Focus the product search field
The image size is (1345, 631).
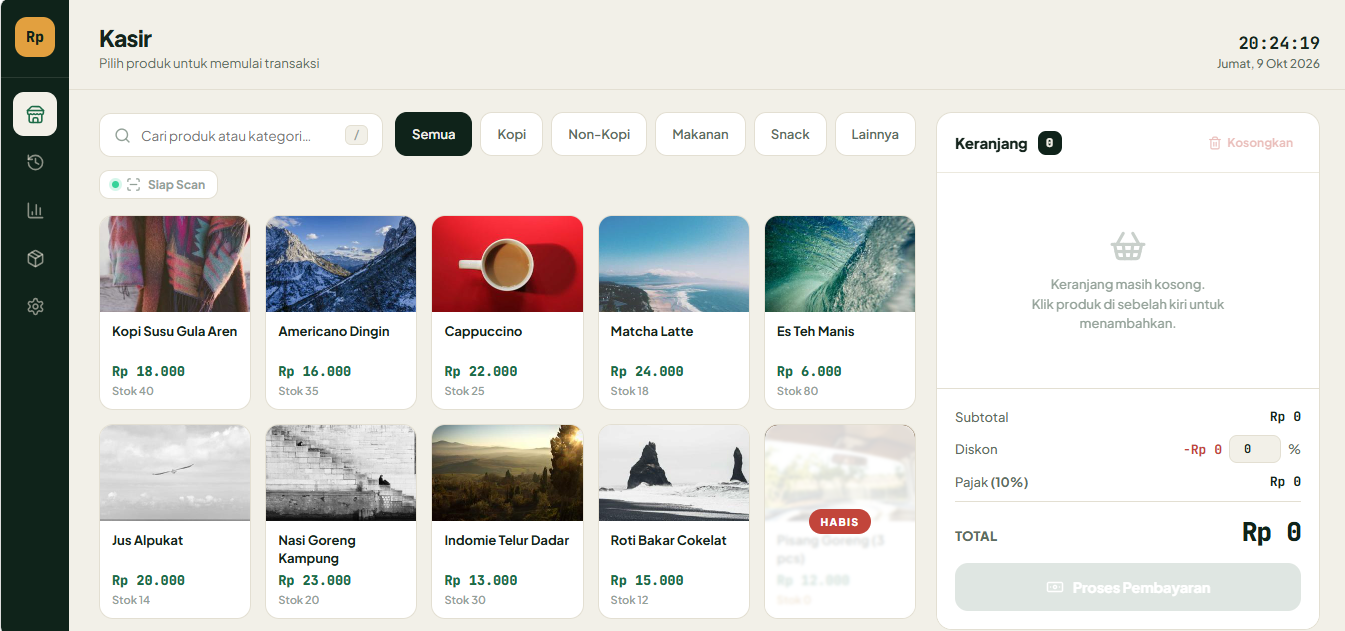[x=241, y=135]
